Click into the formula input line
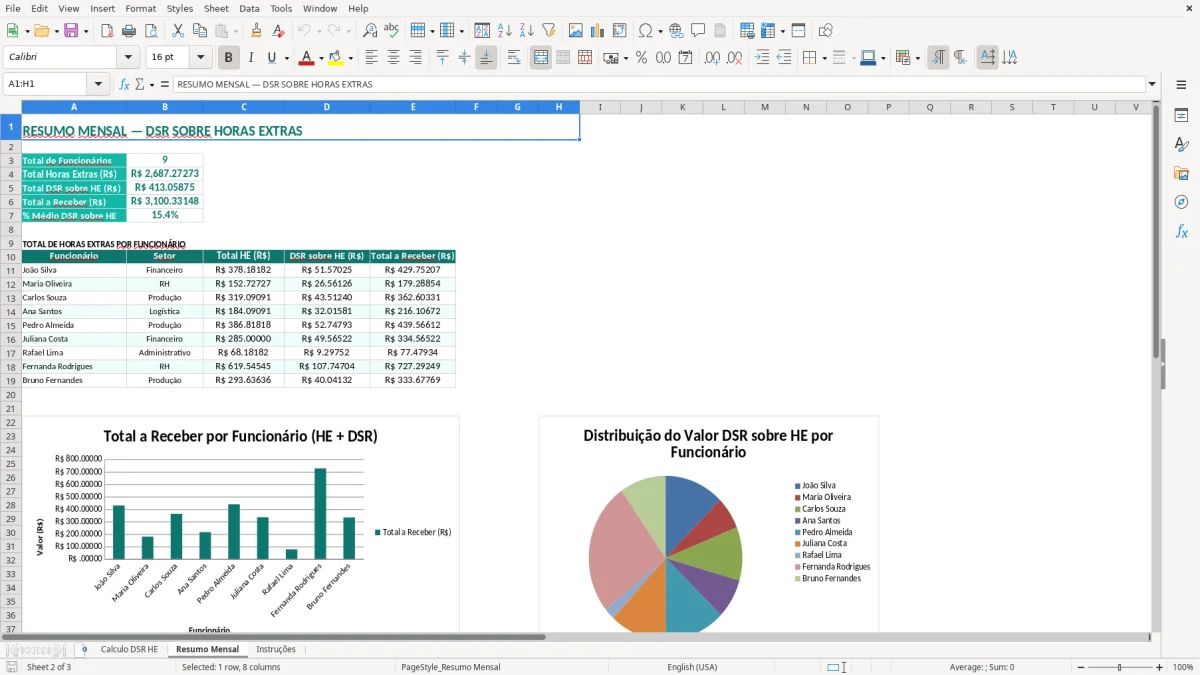 coord(658,84)
